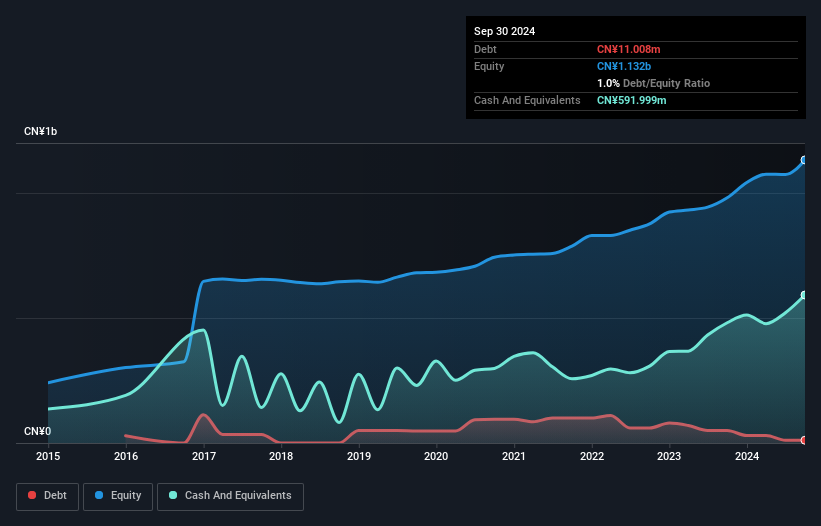Click the 2023 x-axis label
The height and width of the screenshot is (526, 821).
pyautogui.click(x=669, y=456)
